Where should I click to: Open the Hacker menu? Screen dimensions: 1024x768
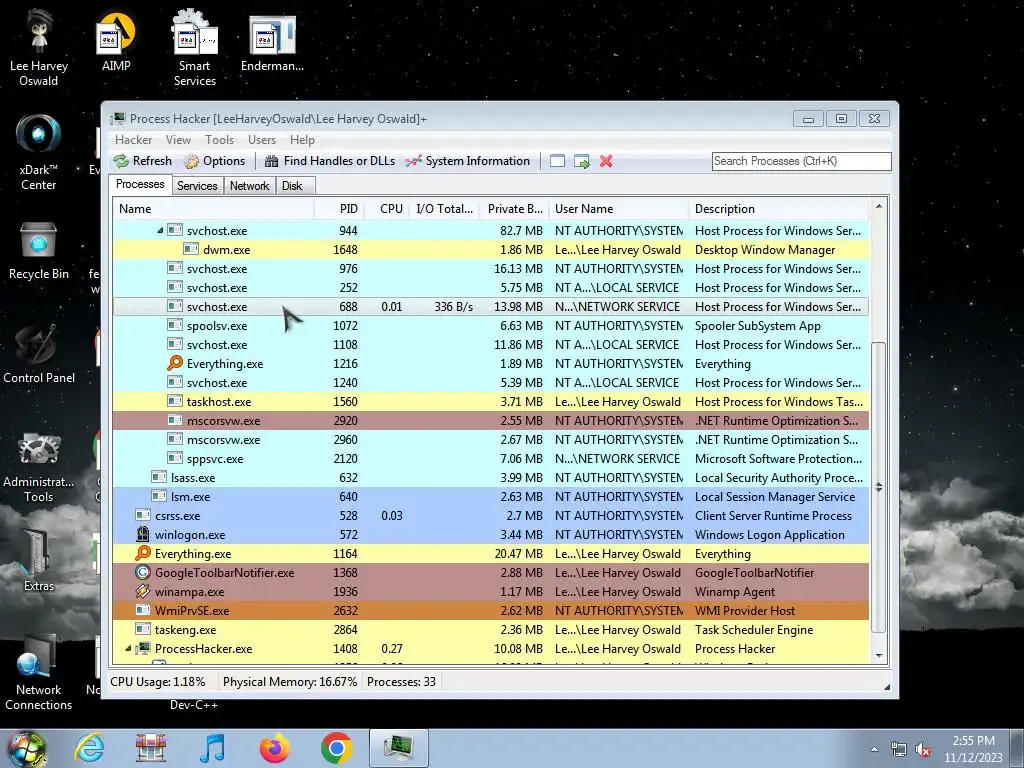[133, 140]
